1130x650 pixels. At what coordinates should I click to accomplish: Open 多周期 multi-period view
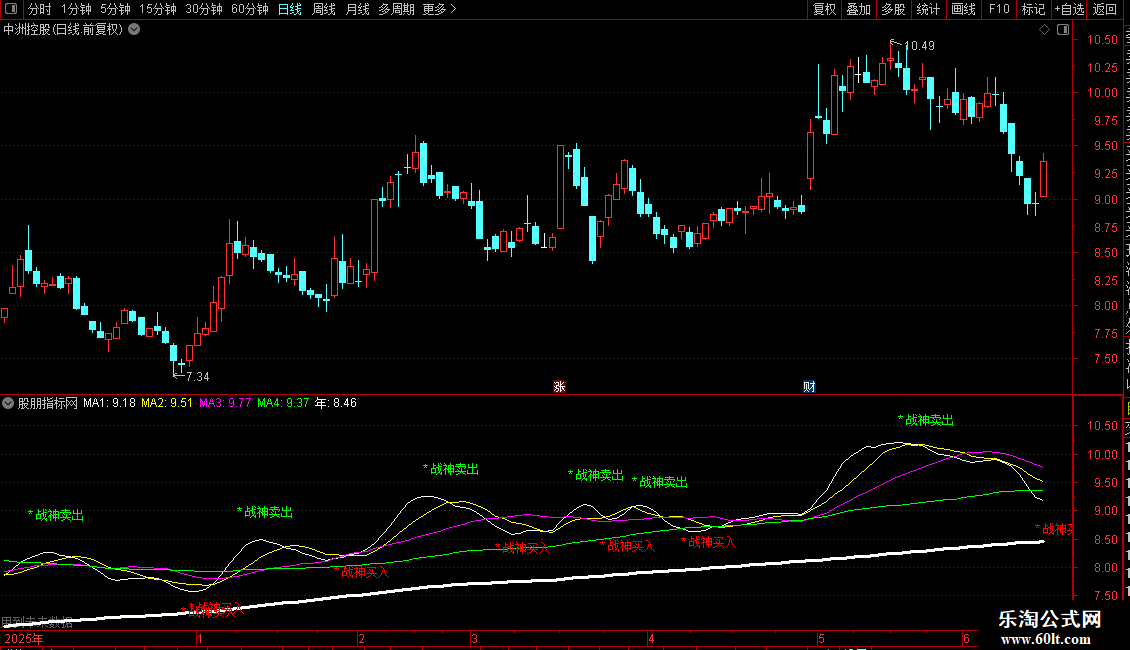[396, 9]
